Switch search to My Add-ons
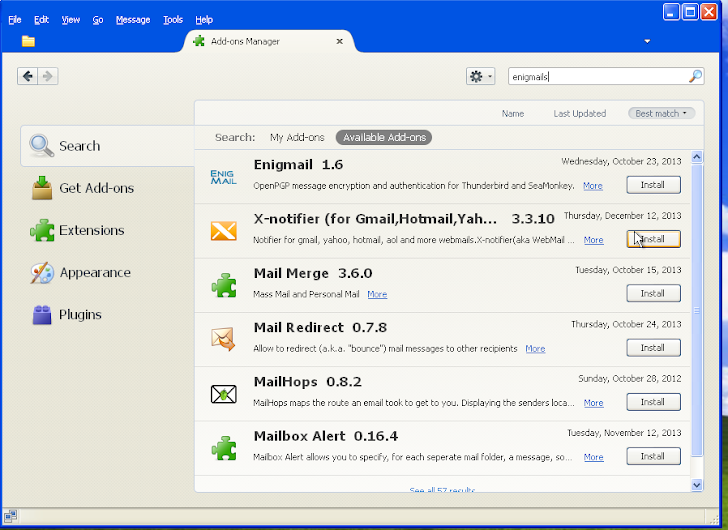This screenshot has height=530, width=728. point(297,137)
